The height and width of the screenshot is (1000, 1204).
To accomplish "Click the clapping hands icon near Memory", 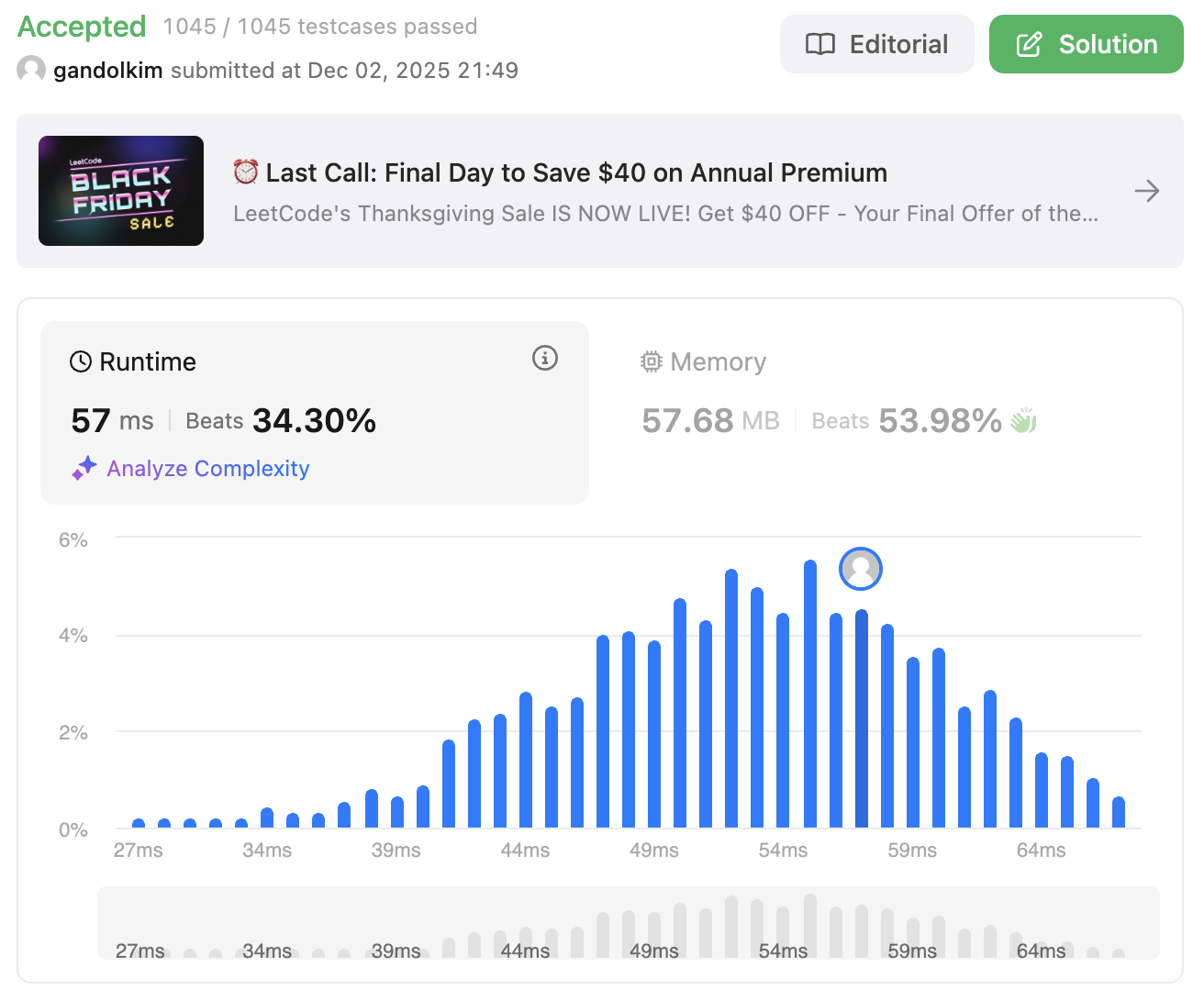I will [1023, 421].
